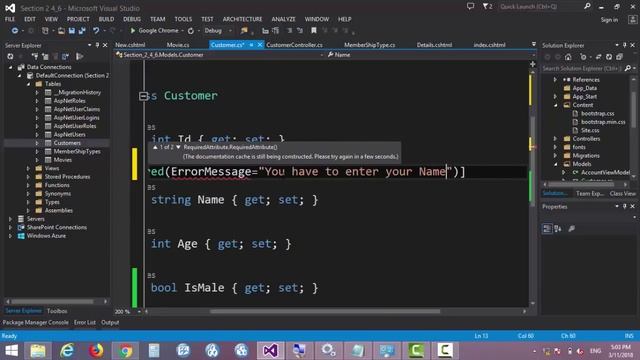This screenshot has height=360, width=640.
Task: Open the open-documents tab overflow dropdown
Action: point(533,44)
